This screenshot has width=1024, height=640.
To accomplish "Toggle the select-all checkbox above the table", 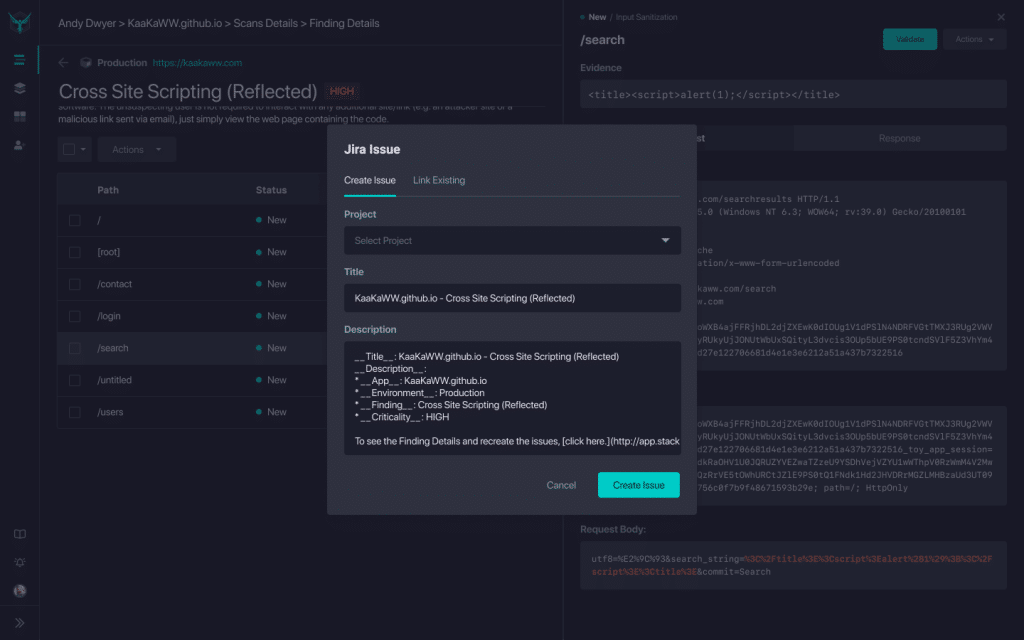I will point(69,150).
